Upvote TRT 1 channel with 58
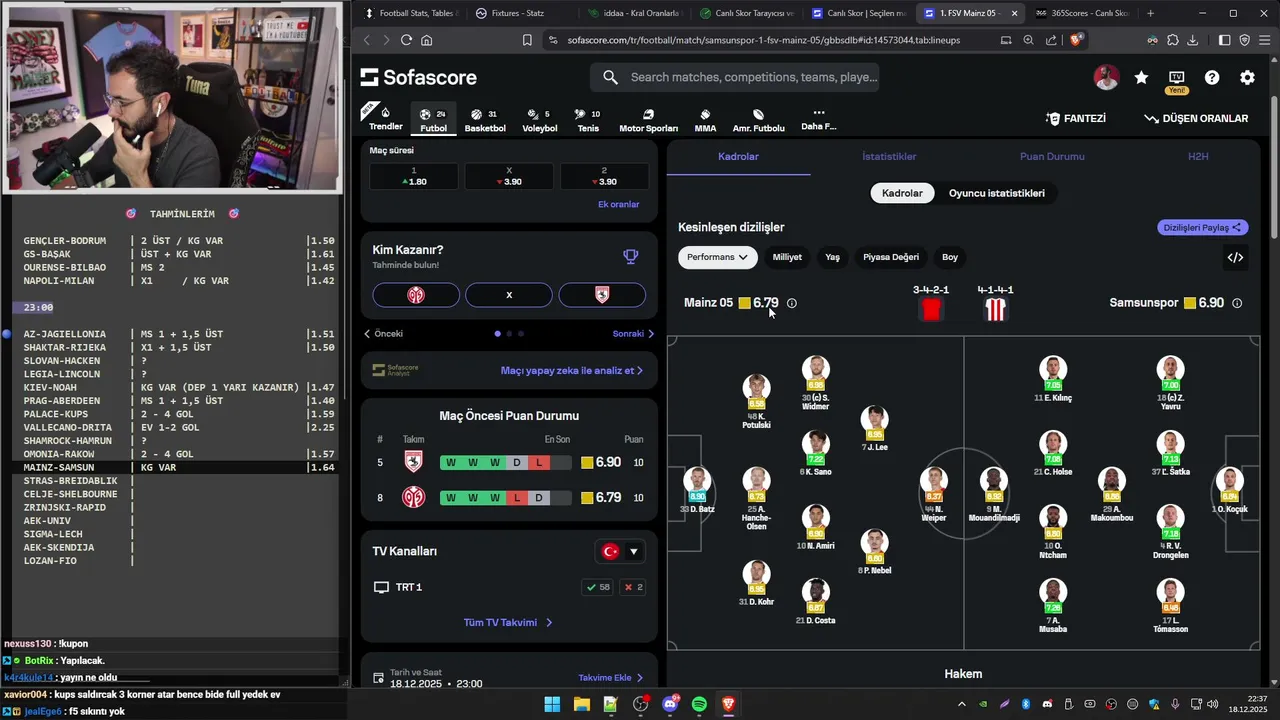The height and width of the screenshot is (720, 1280). 597,587
